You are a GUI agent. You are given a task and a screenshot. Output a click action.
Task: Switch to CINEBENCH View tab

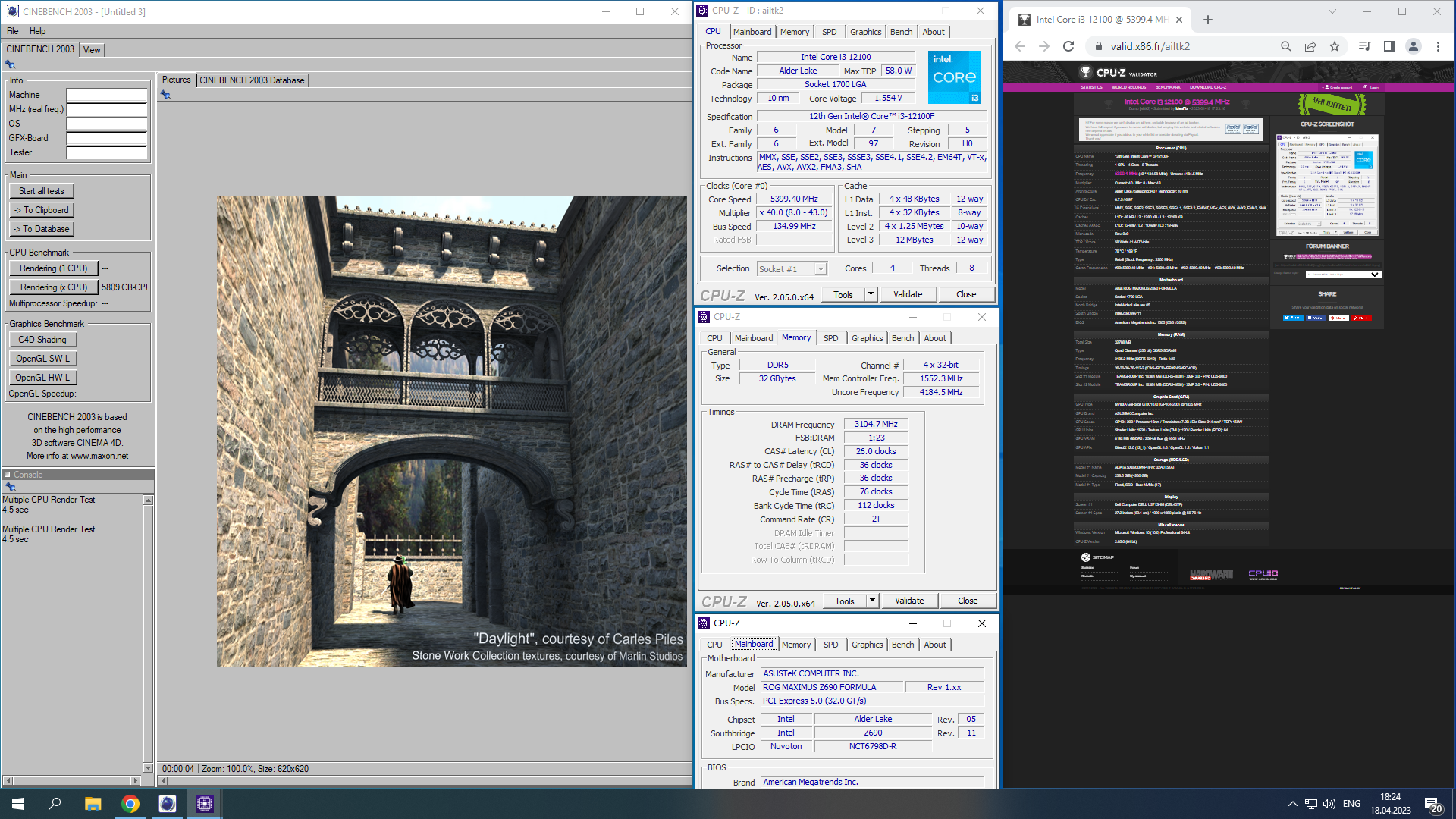click(92, 50)
